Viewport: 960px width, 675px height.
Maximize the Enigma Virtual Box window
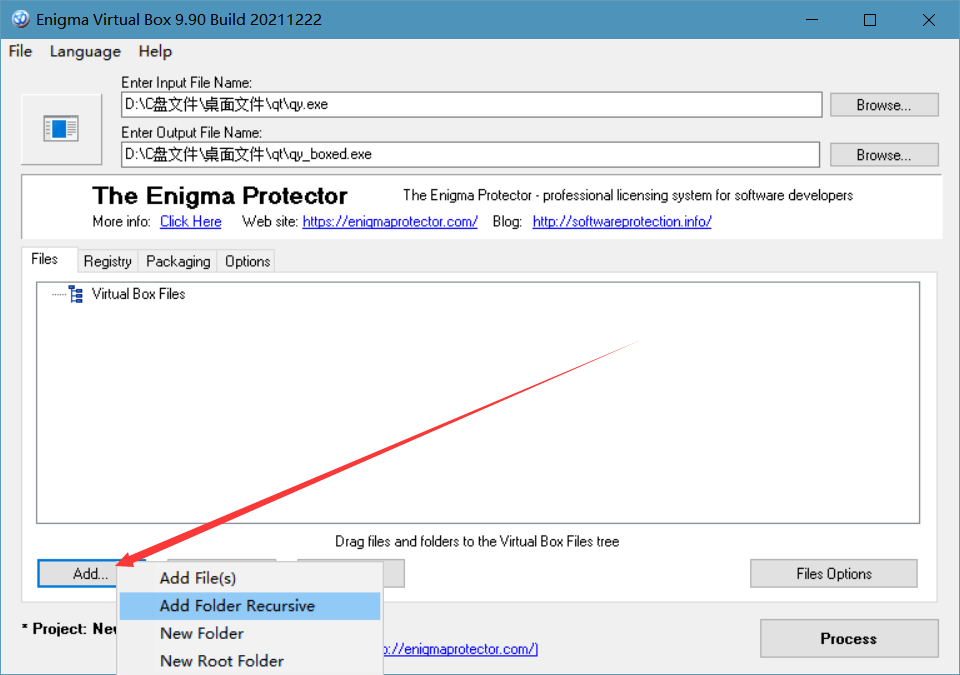point(869,20)
